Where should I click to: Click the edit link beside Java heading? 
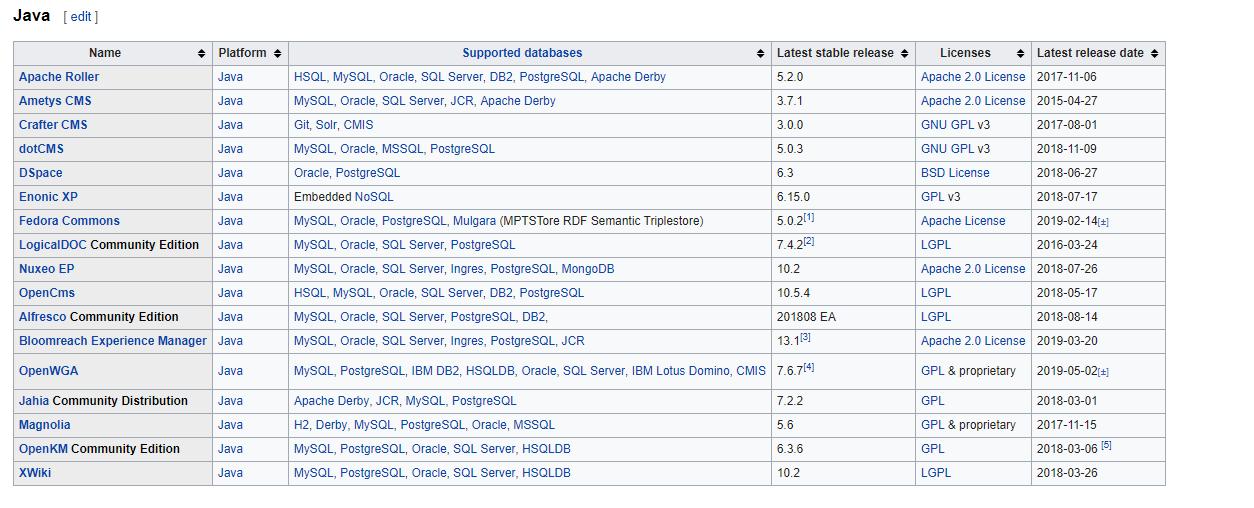click(80, 17)
